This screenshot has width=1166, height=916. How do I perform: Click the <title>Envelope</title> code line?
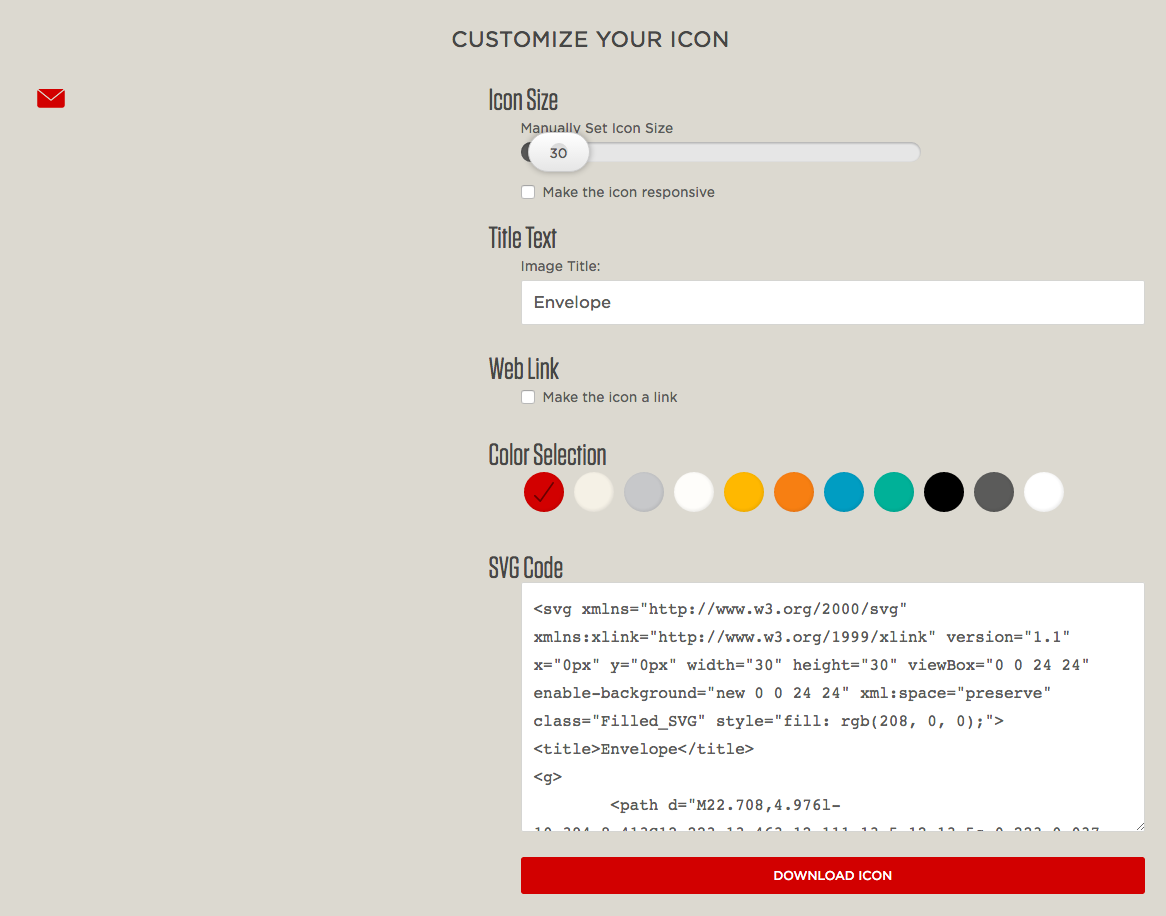click(x=643, y=749)
